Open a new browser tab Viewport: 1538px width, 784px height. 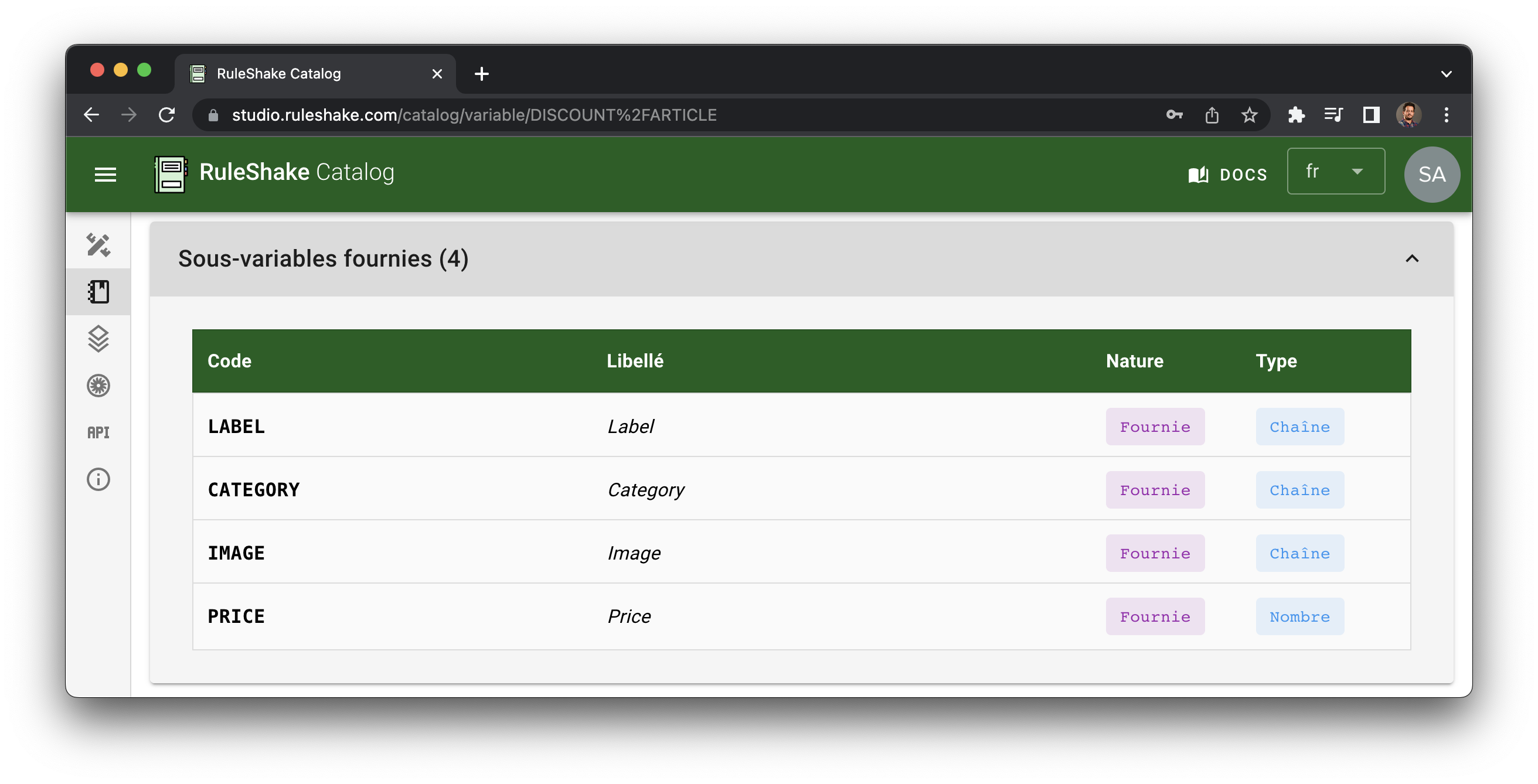(x=481, y=74)
